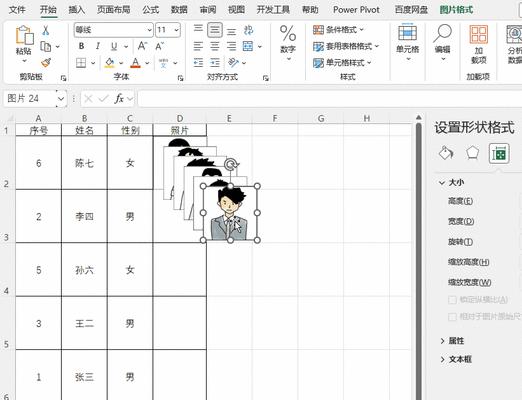The image size is (522, 400).
Task: Open alignment settings dialog launcher
Action: 265,78
